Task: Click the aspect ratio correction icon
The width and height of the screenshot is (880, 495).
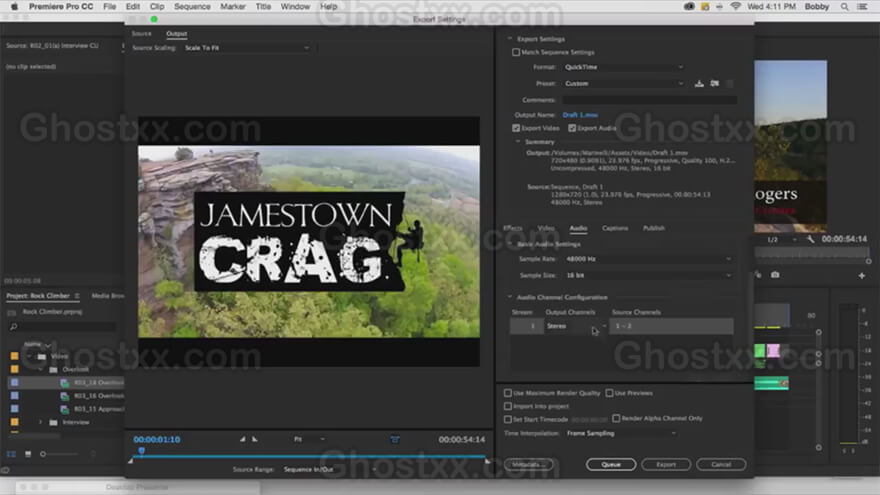Action: 395,439
